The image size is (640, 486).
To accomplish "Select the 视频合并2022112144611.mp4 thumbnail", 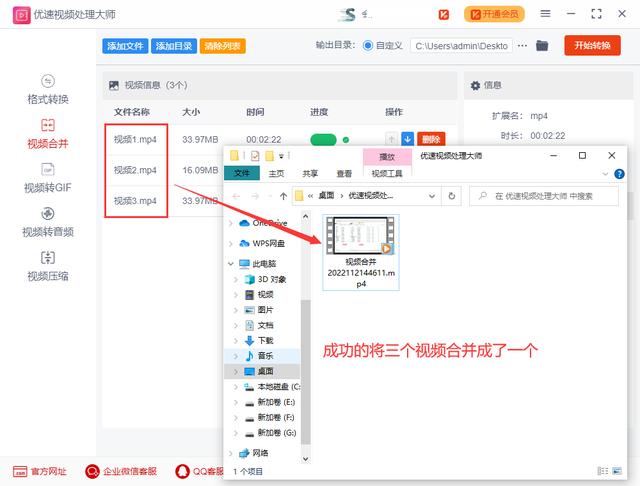I will pyautogui.click(x=360, y=252).
